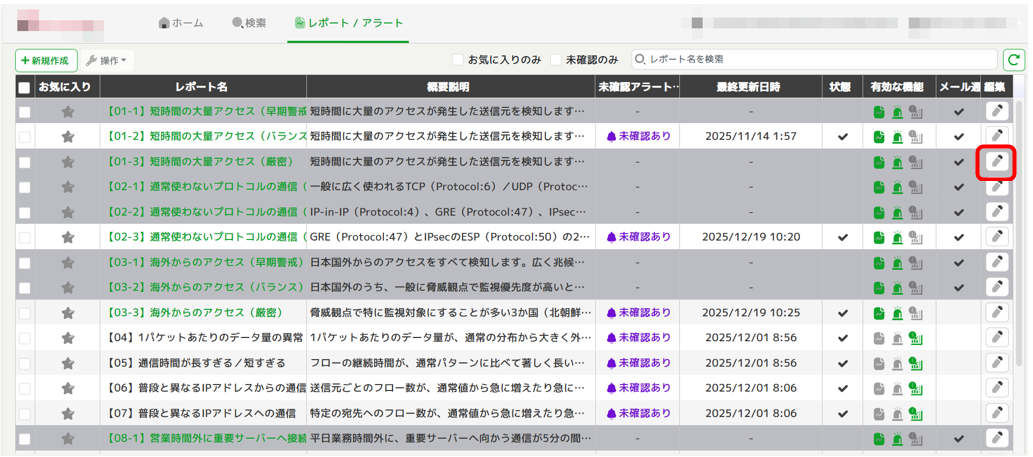Open report 【02-1】通常使わないプロトコルの通信

pos(206,187)
